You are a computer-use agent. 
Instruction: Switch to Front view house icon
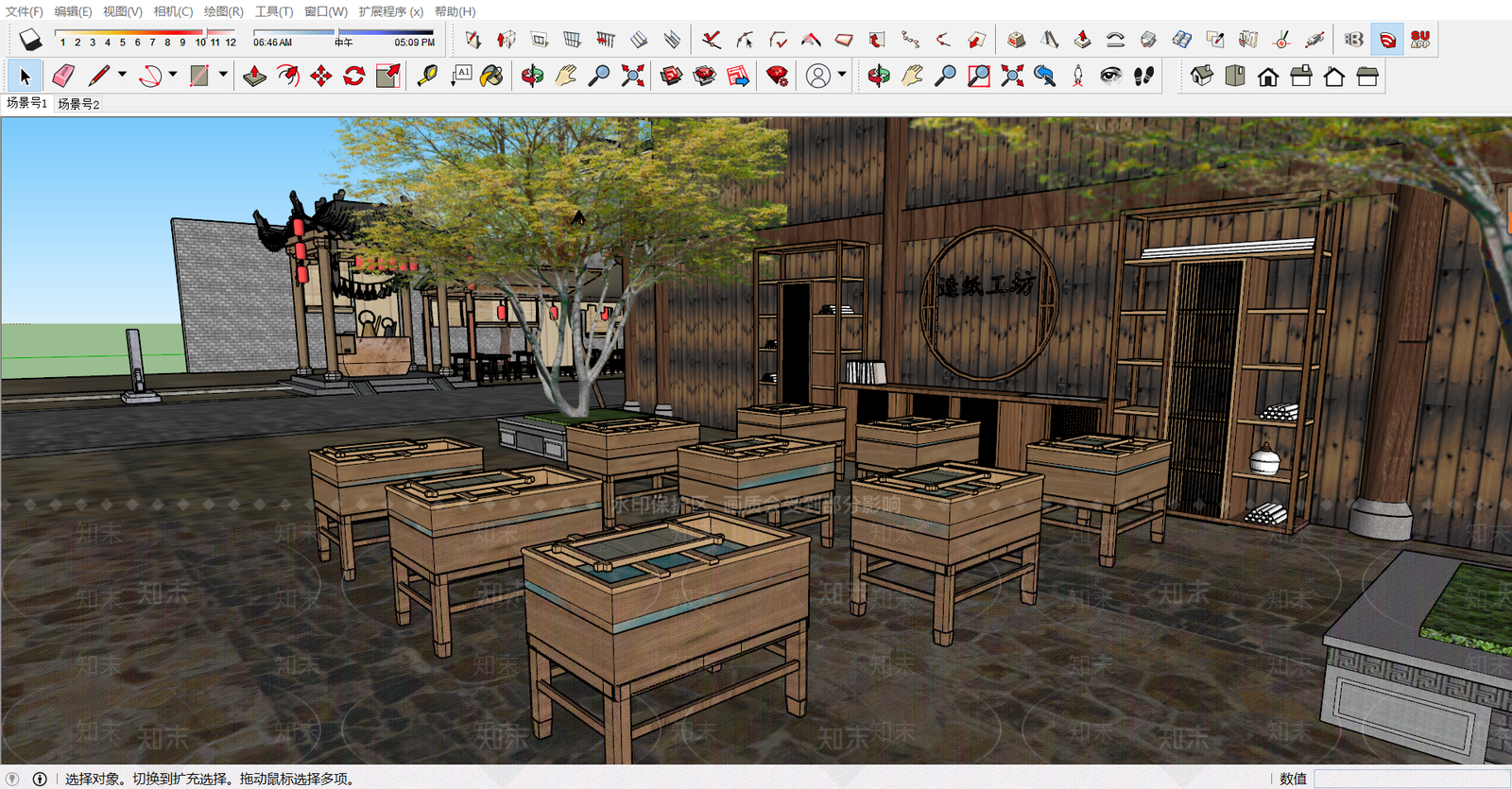(x=1268, y=77)
